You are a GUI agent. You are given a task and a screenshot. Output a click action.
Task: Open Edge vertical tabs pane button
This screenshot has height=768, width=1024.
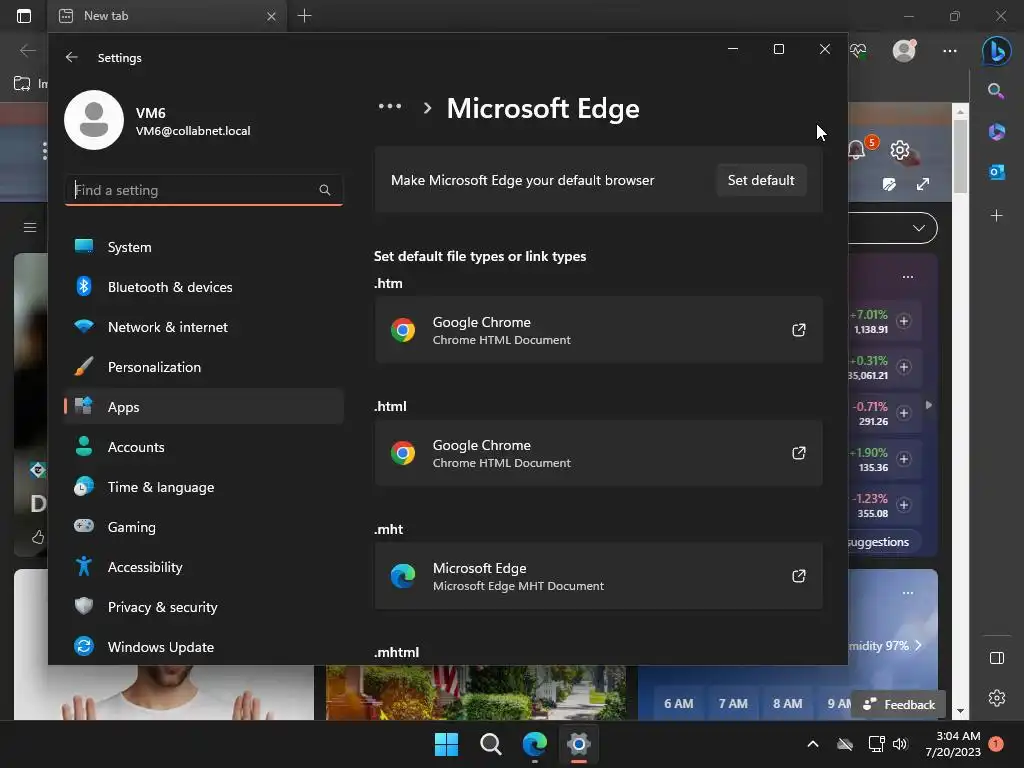tap(24, 16)
